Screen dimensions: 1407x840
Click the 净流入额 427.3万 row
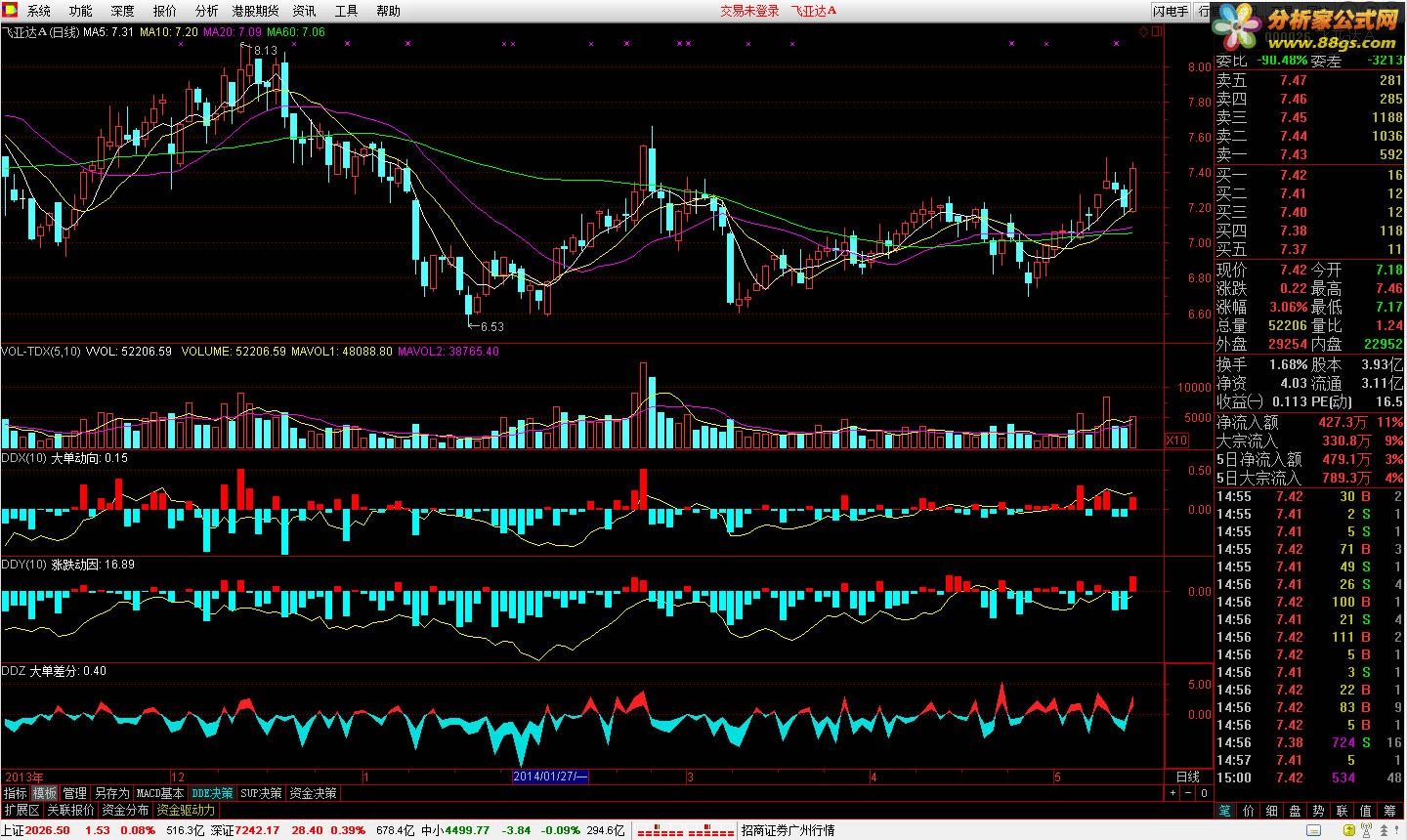[1309, 423]
